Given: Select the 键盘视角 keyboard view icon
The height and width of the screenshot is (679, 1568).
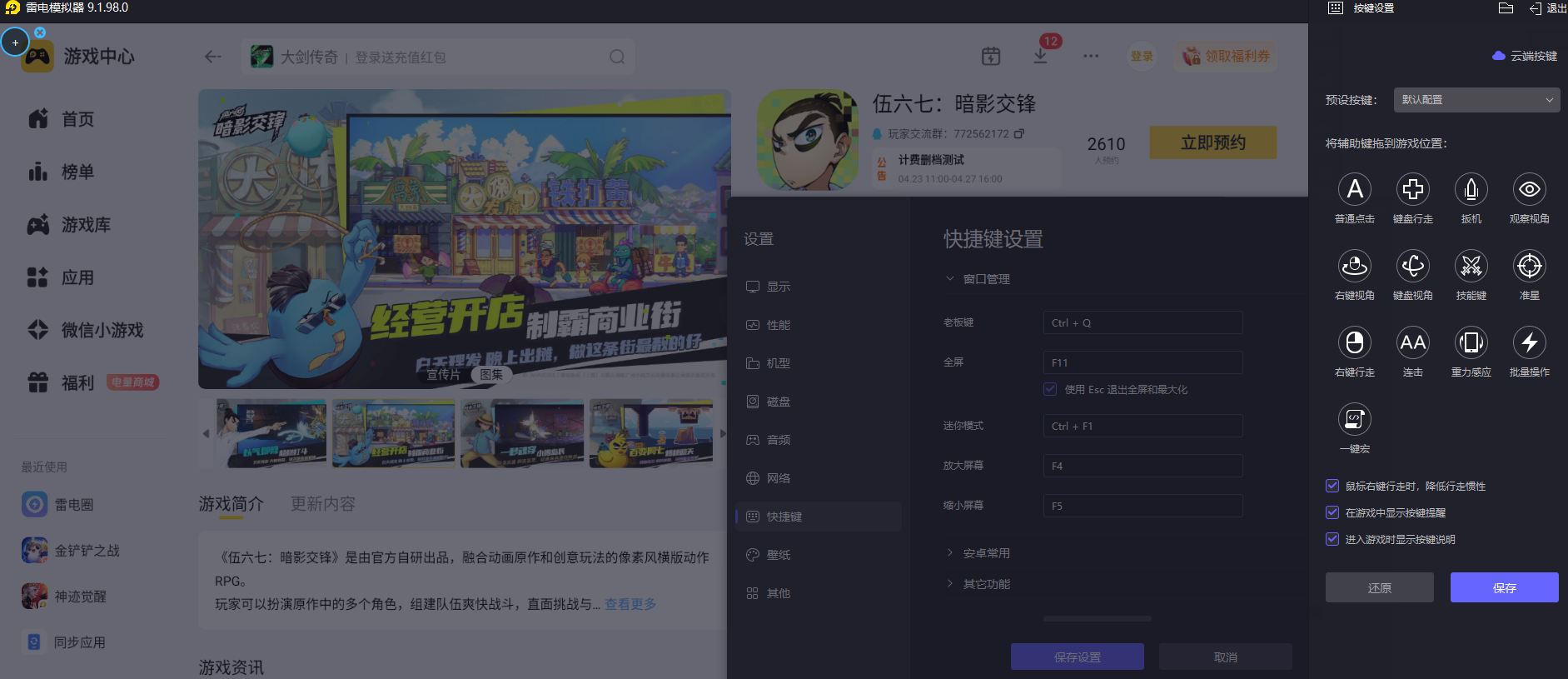Looking at the screenshot, I should click(x=1413, y=266).
